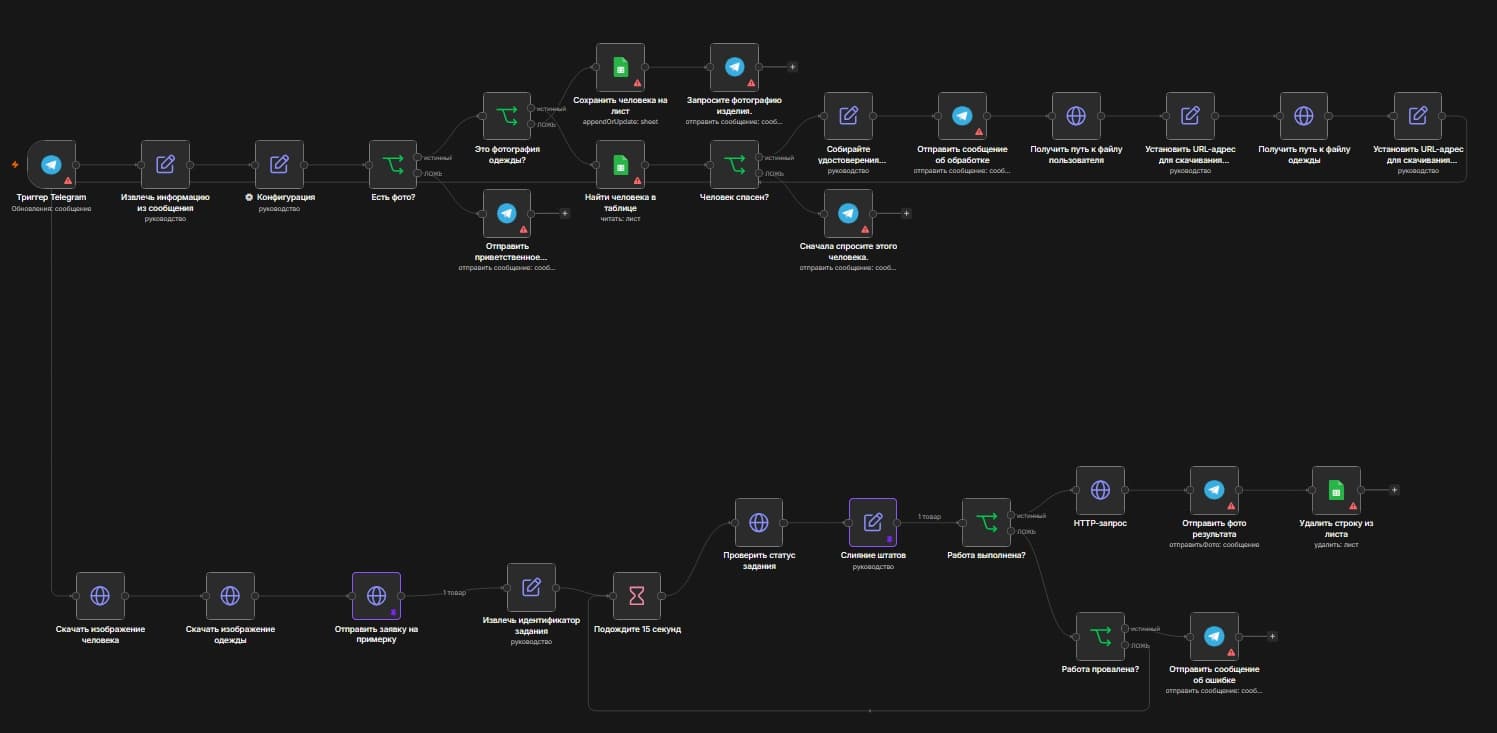Open the Найти человека в таблице node
The width and height of the screenshot is (1497, 733).
pyautogui.click(x=621, y=164)
